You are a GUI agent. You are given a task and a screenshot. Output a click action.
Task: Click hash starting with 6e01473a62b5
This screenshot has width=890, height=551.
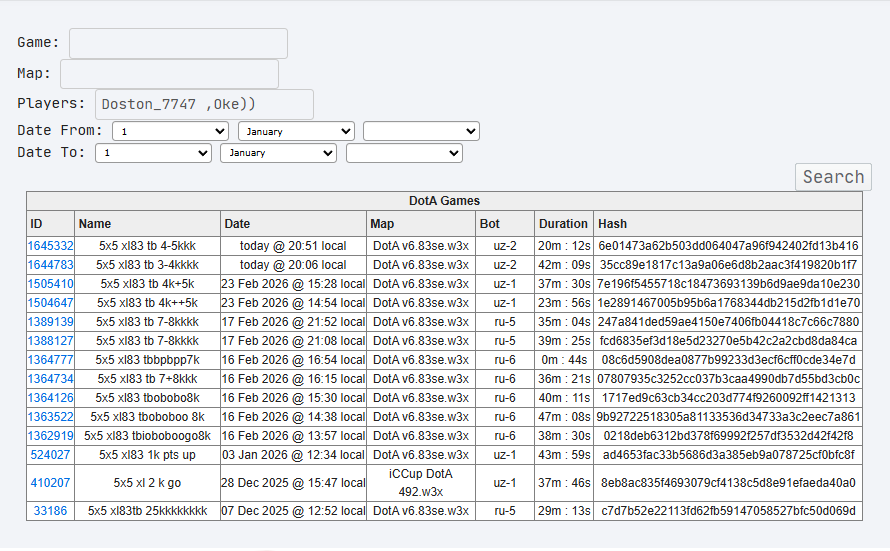(x=728, y=246)
